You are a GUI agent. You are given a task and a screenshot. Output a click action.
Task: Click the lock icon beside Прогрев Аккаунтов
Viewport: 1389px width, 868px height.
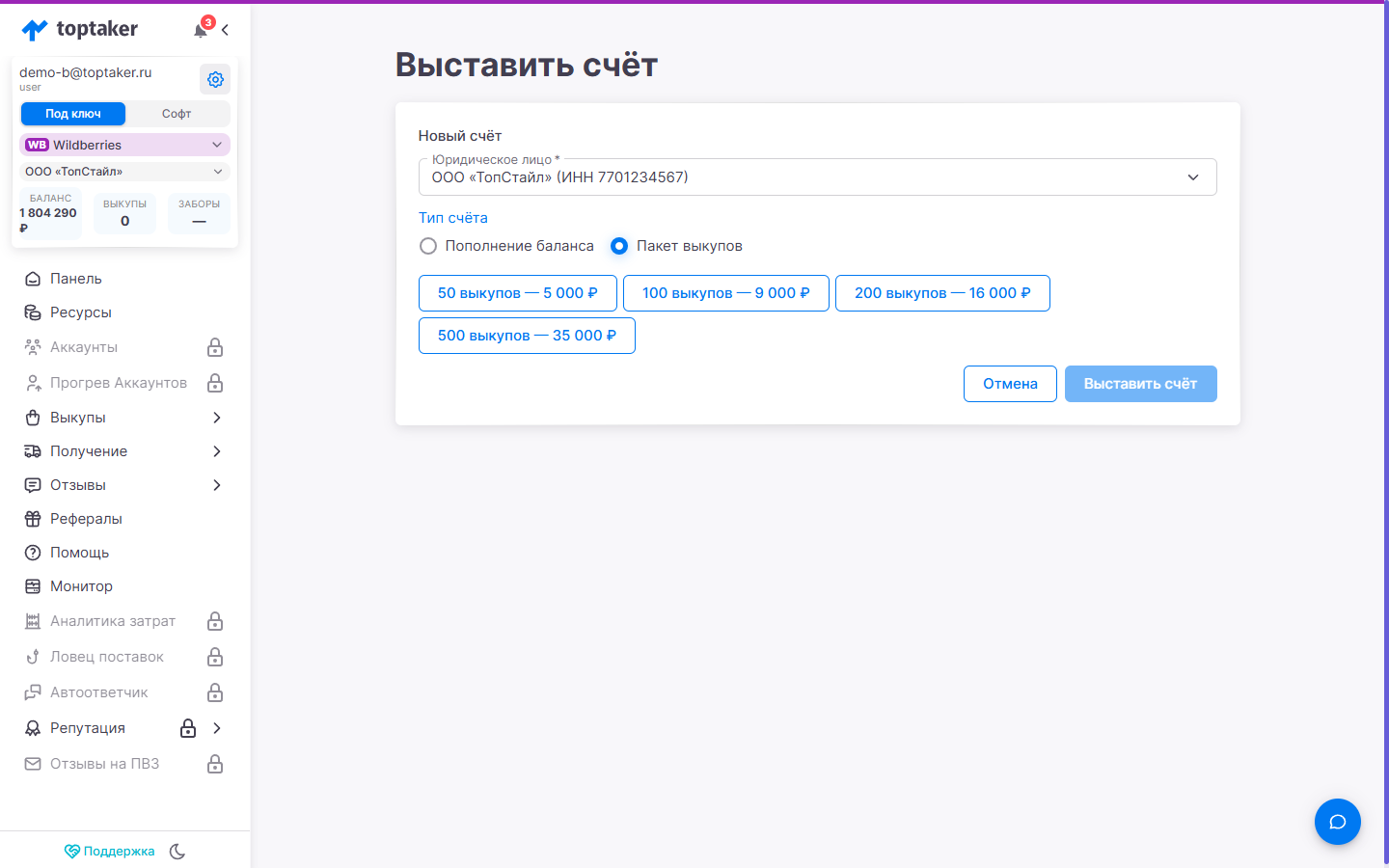215,383
